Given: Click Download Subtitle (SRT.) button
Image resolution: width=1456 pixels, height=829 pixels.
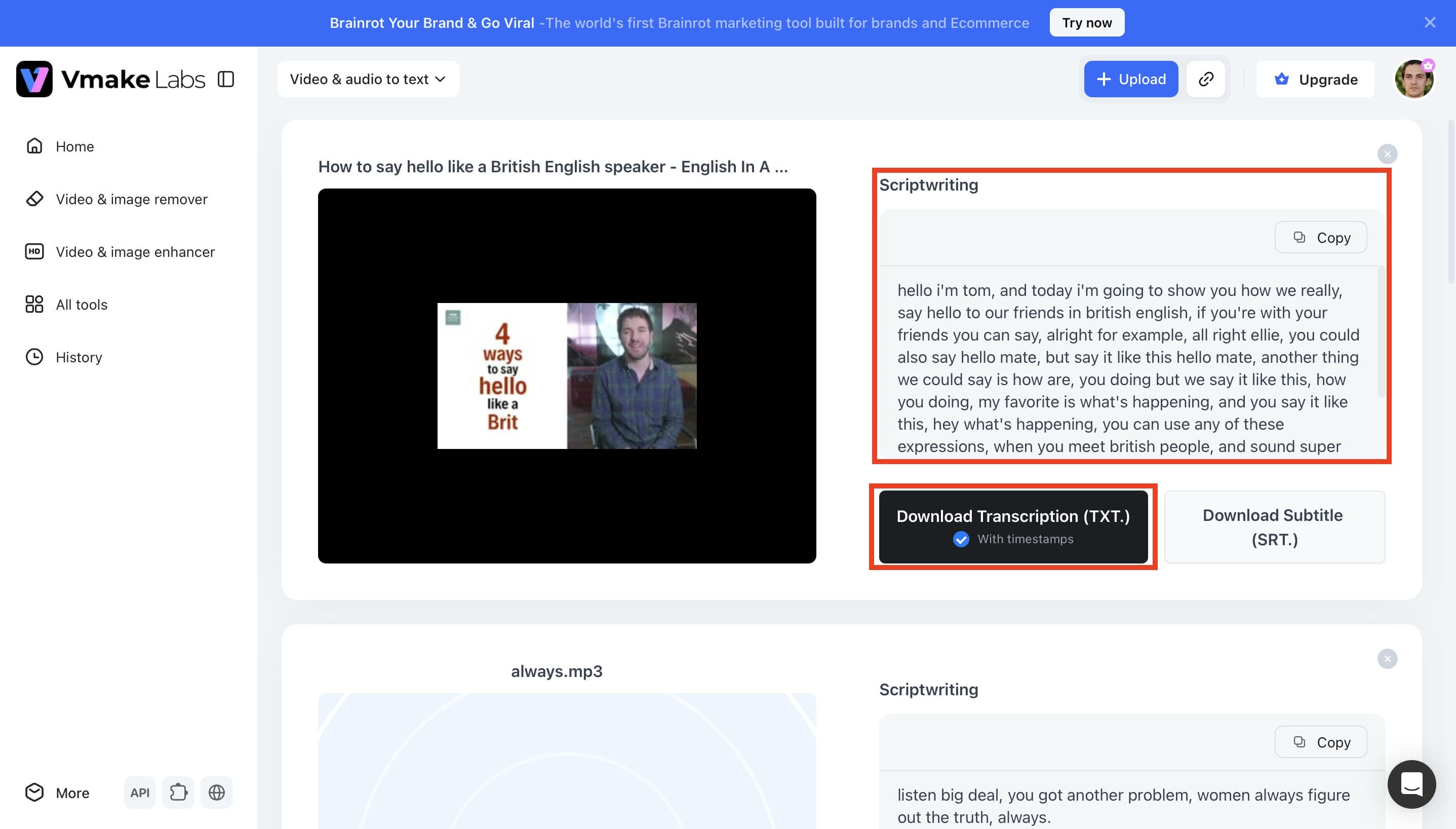Looking at the screenshot, I should point(1275,527).
